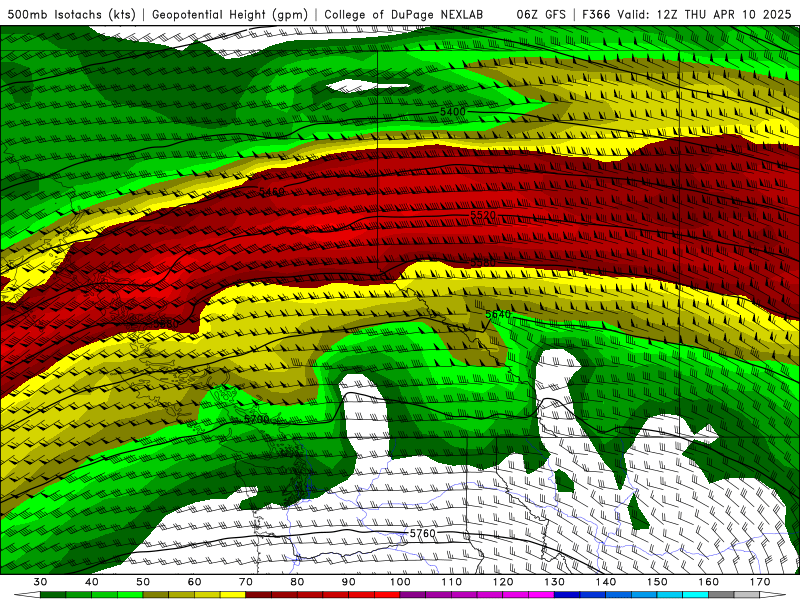Click the 5700 height contour label
Viewport: 800px width, 600px height.
coord(257,419)
